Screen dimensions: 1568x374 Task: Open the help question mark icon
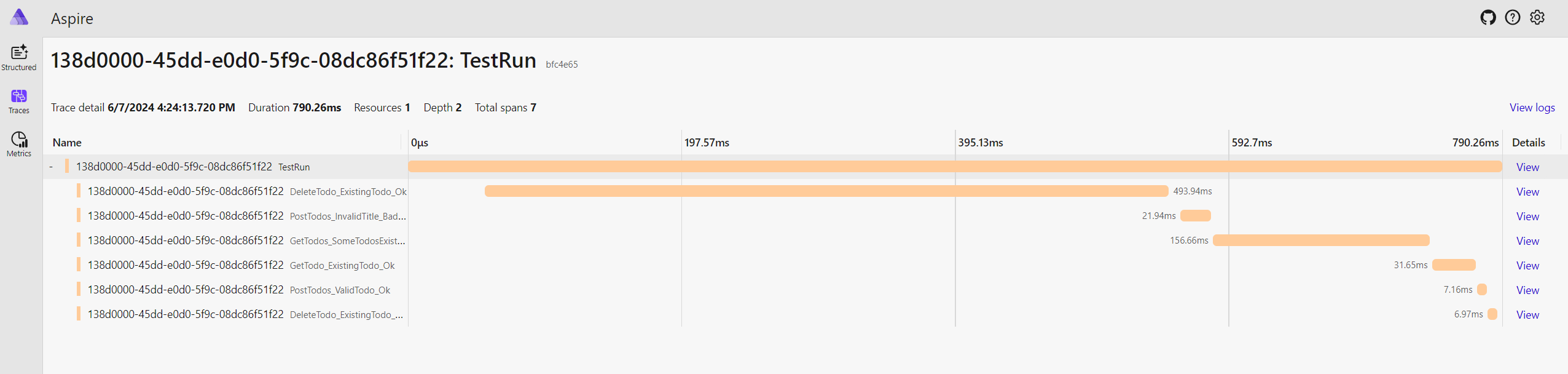click(x=1513, y=17)
